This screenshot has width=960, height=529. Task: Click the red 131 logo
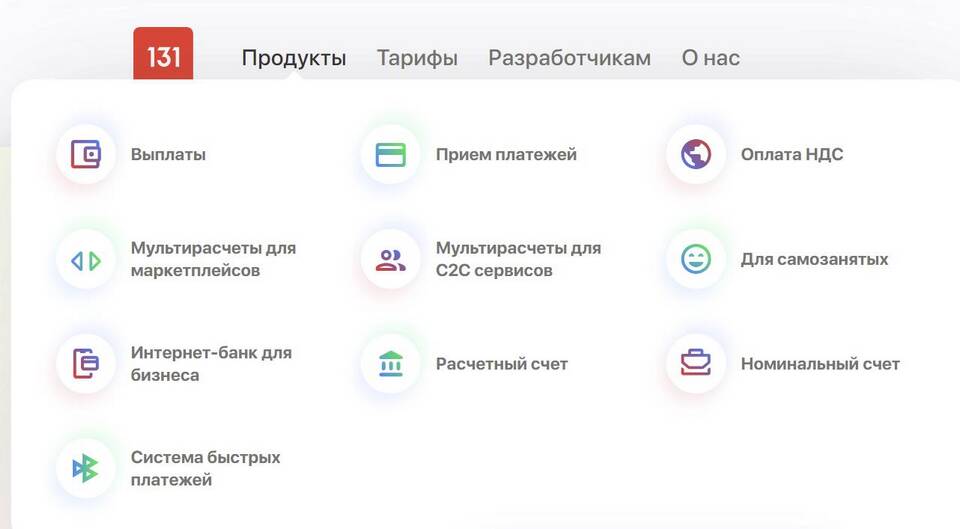point(163,56)
